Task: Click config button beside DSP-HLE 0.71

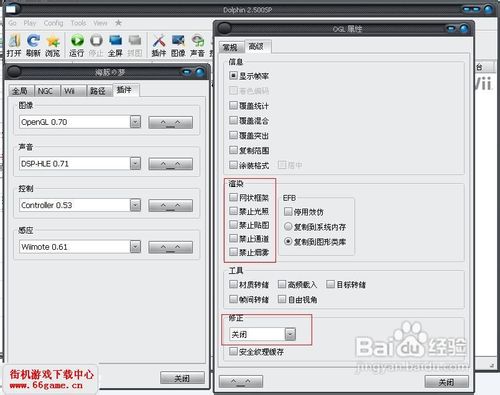Action: point(170,164)
